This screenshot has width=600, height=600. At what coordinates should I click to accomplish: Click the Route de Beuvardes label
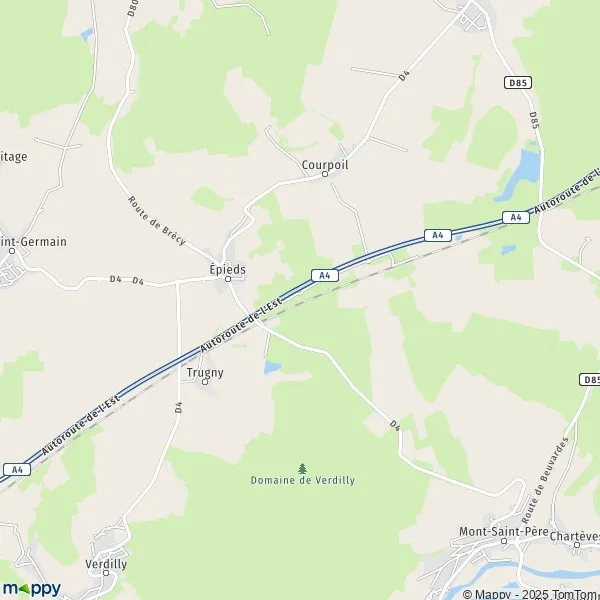(x=544, y=481)
